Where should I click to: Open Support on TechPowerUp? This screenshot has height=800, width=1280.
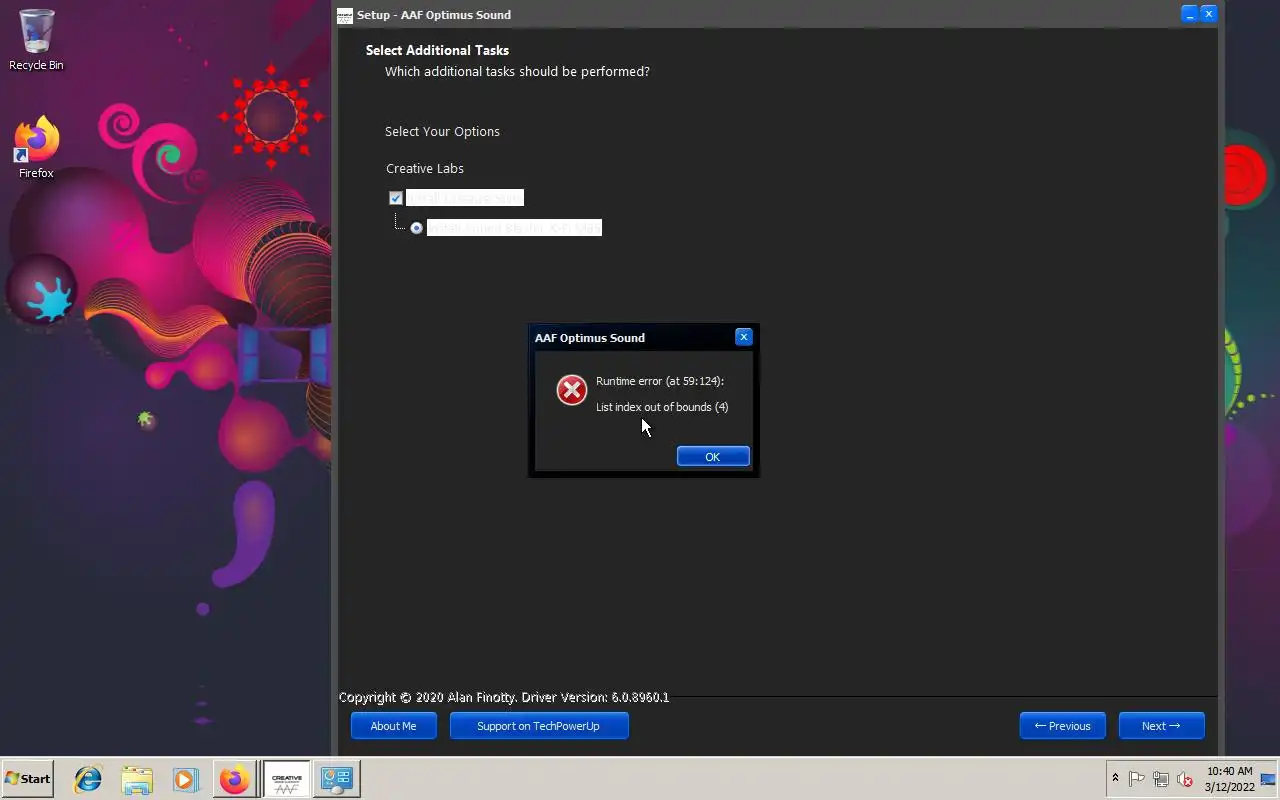tap(539, 726)
